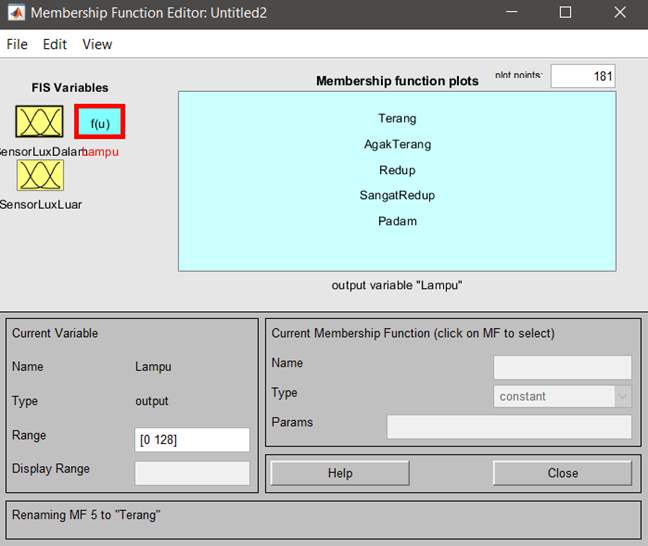Click the Close button
Viewport: 648px width, 546px height.
pyautogui.click(x=562, y=473)
